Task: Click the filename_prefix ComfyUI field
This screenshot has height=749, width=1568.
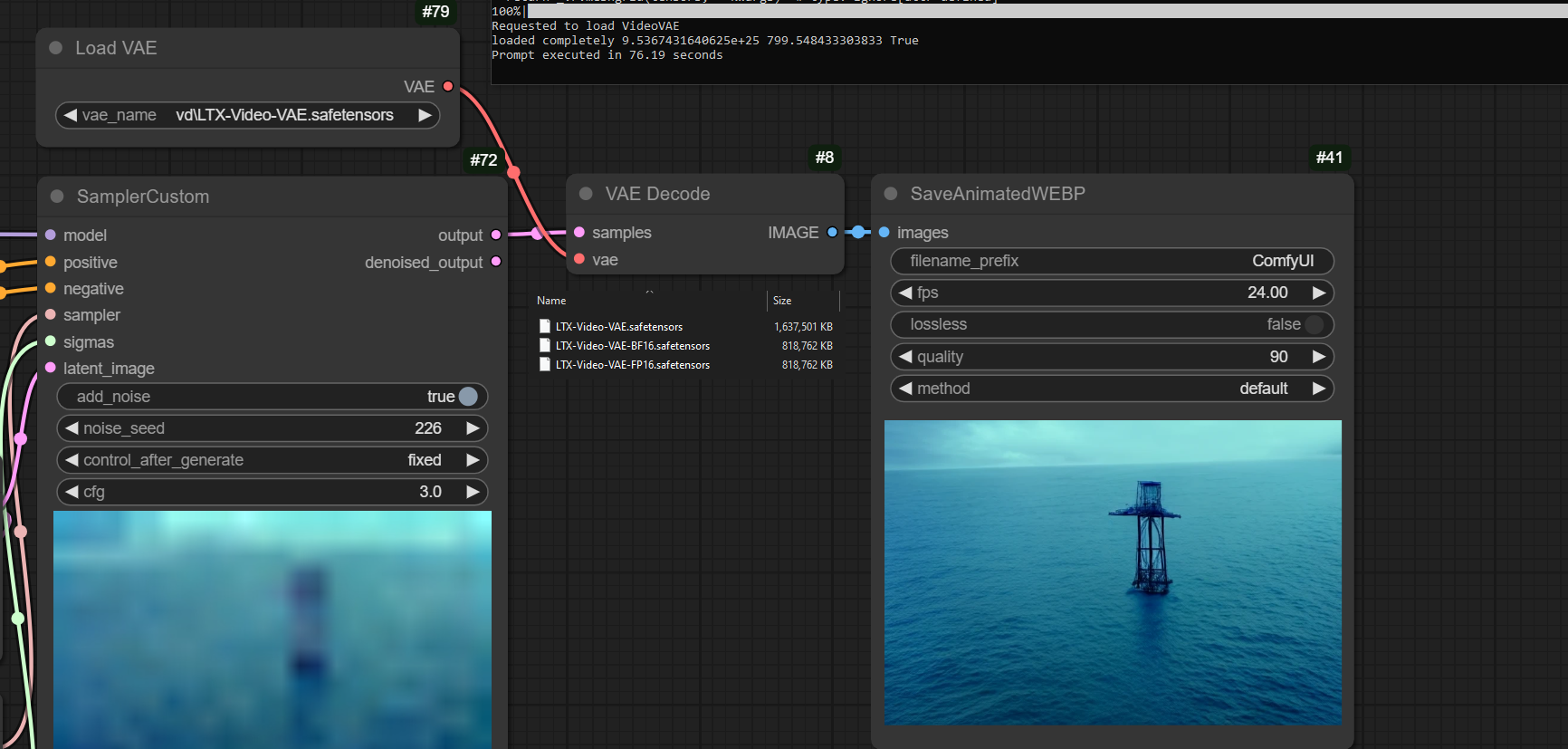Action: click(x=1112, y=261)
